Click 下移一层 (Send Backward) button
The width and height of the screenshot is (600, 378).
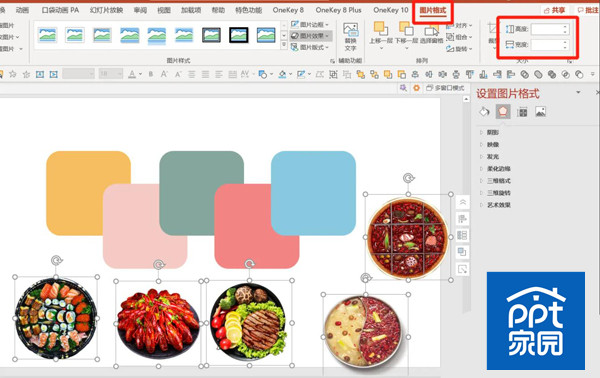[406, 36]
